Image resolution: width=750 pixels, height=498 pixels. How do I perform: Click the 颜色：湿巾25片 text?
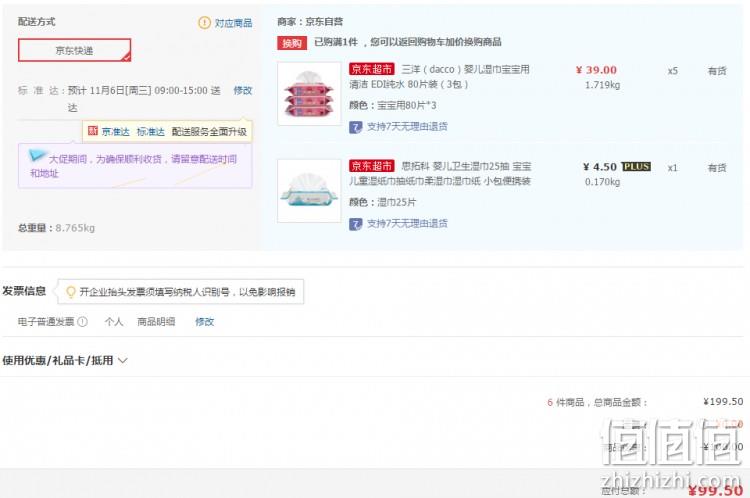383,202
